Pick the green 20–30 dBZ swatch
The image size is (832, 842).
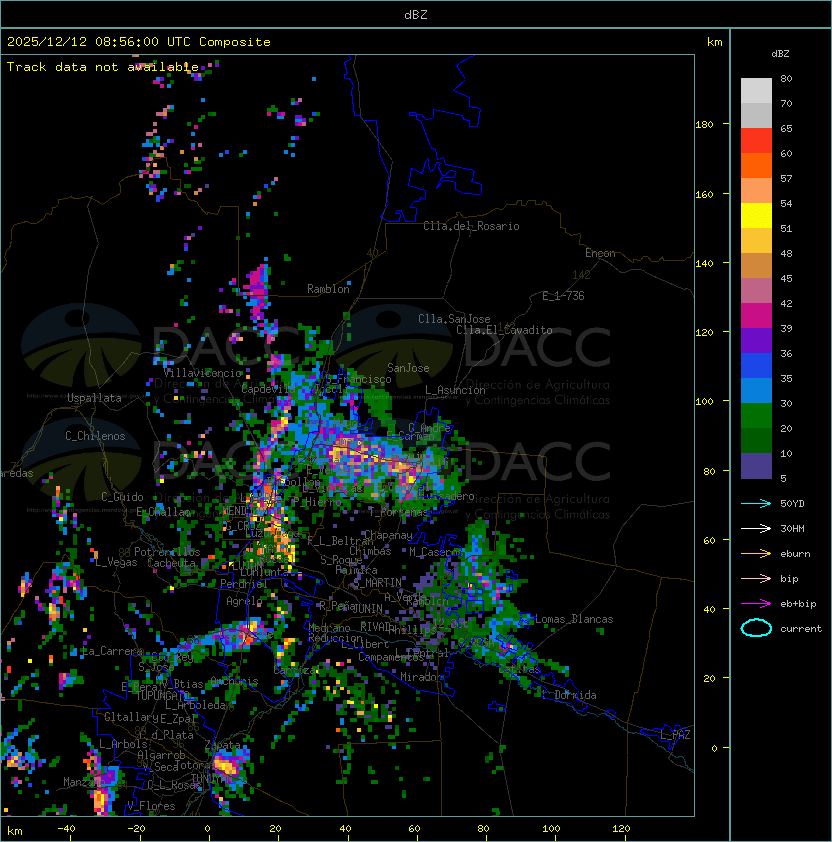point(756,416)
